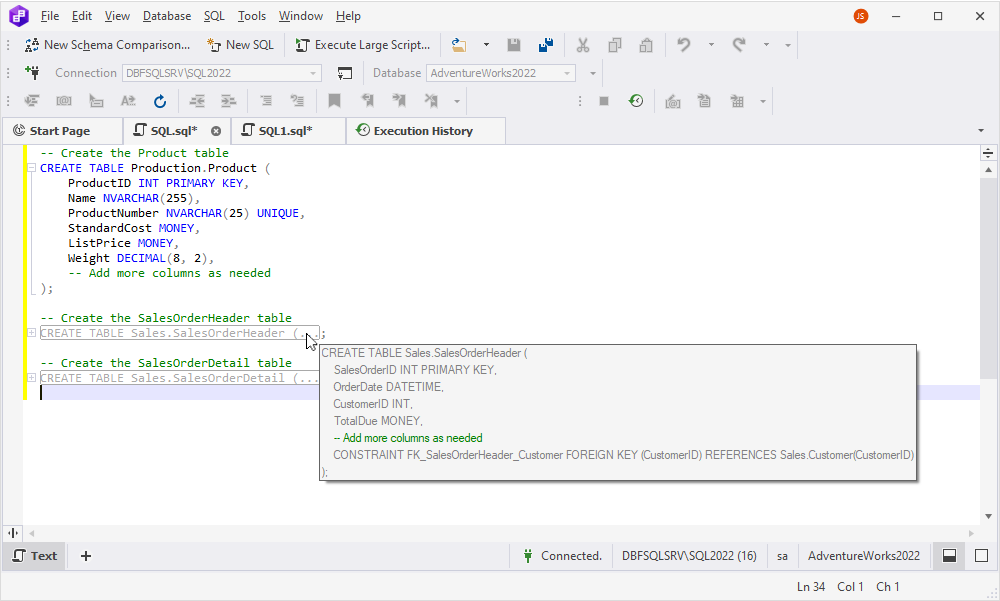The height and width of the screenshot is (601, 1000).
Task: Click the Redo arrow icon
Action: [739, 45]
